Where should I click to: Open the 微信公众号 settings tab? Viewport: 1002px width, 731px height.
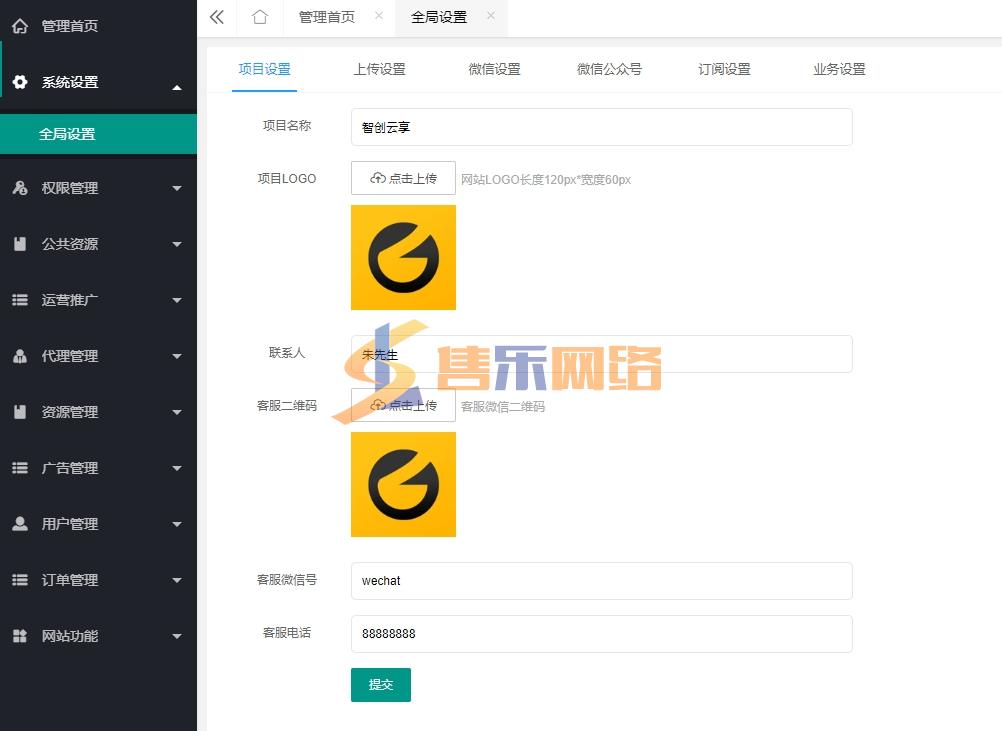point(609,69)
